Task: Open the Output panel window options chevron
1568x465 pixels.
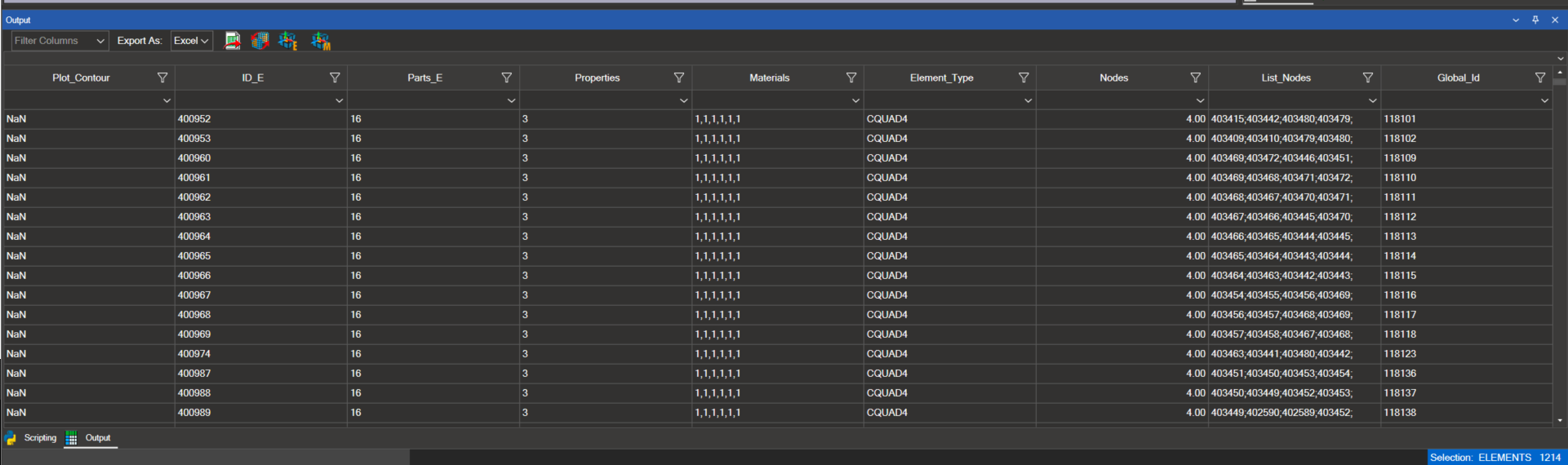Action: [1516, 20]
